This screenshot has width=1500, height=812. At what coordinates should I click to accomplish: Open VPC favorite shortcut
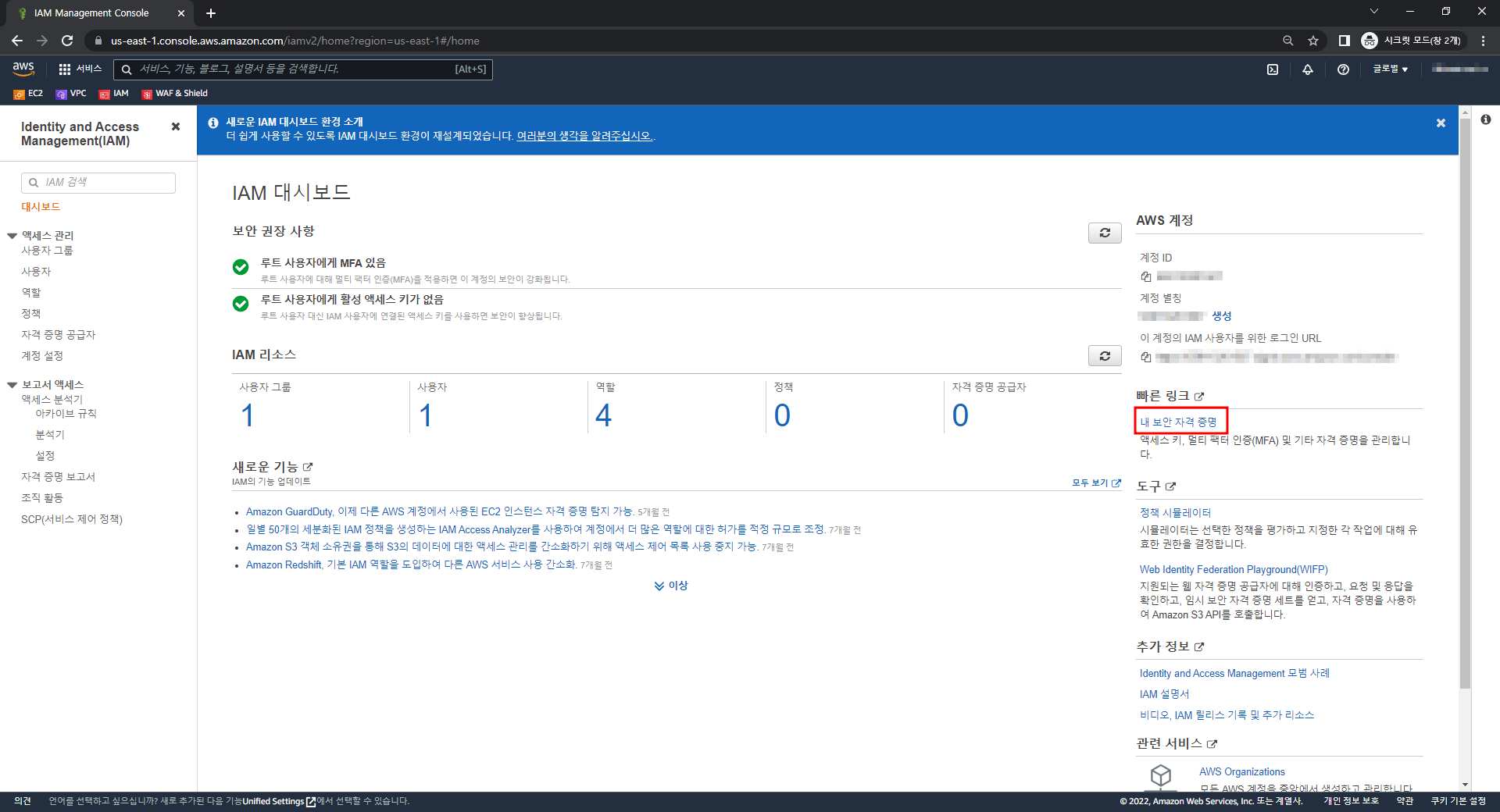71,94
